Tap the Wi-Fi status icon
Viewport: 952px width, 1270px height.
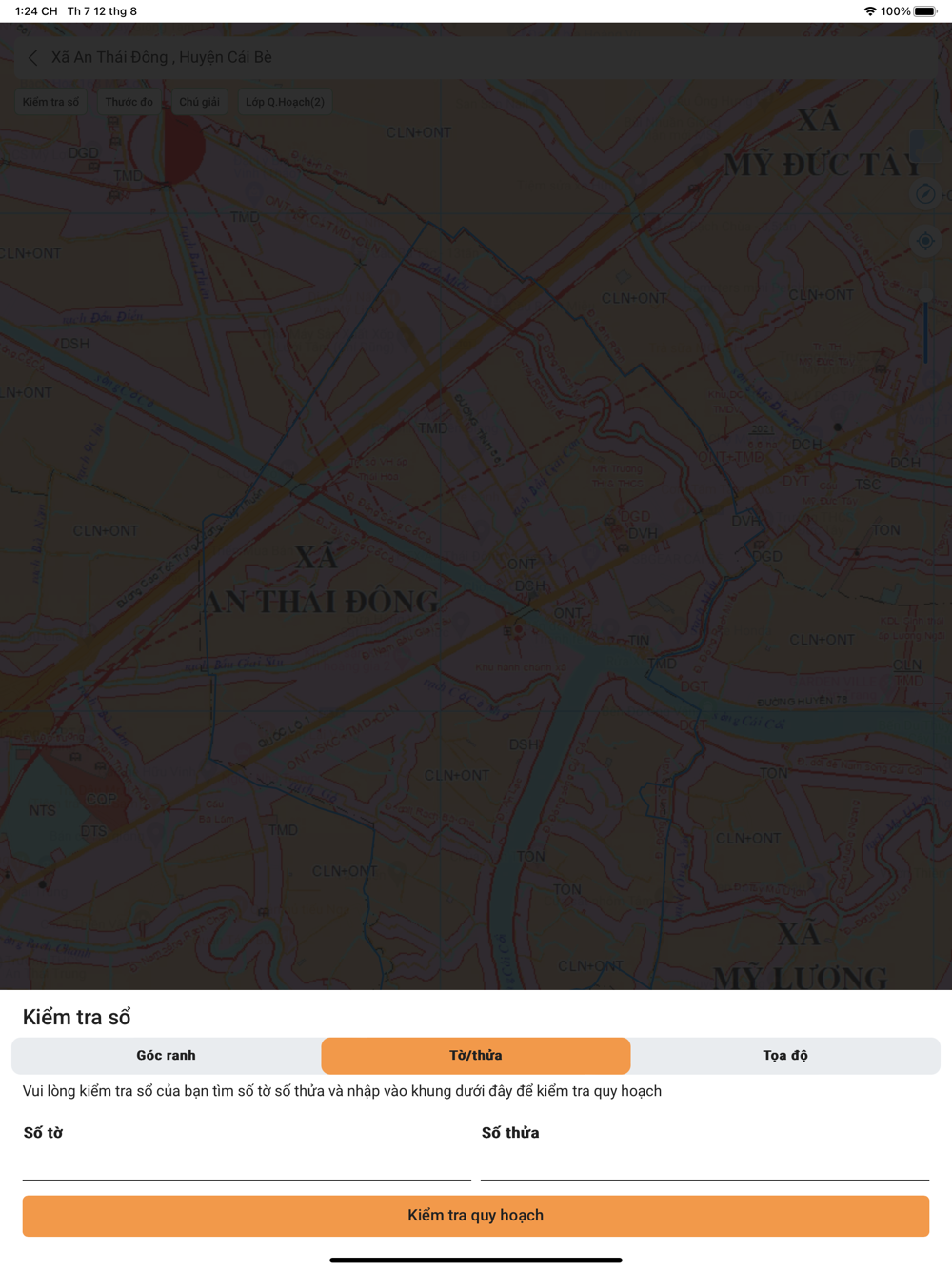coord(870,11)
